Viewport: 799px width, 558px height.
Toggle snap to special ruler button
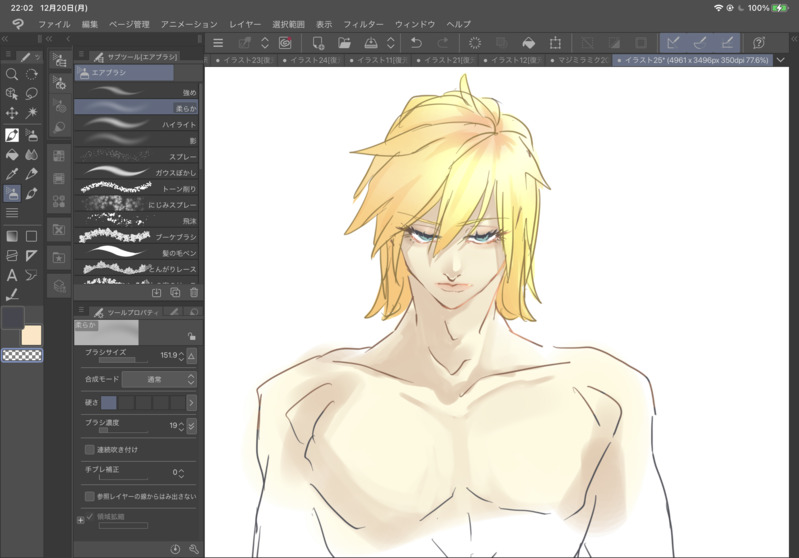coord(700,43)
